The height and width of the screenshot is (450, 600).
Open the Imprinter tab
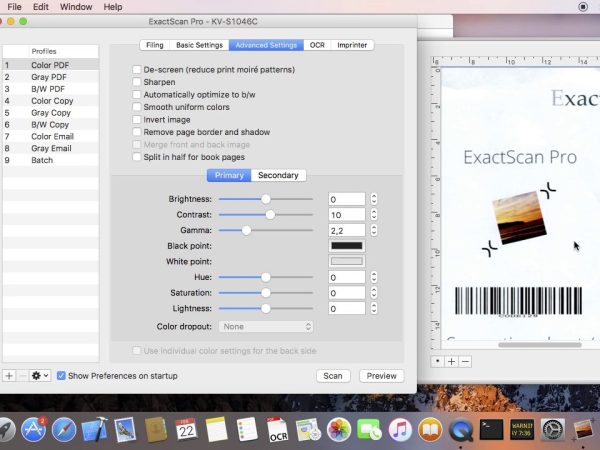coord(352,45)
